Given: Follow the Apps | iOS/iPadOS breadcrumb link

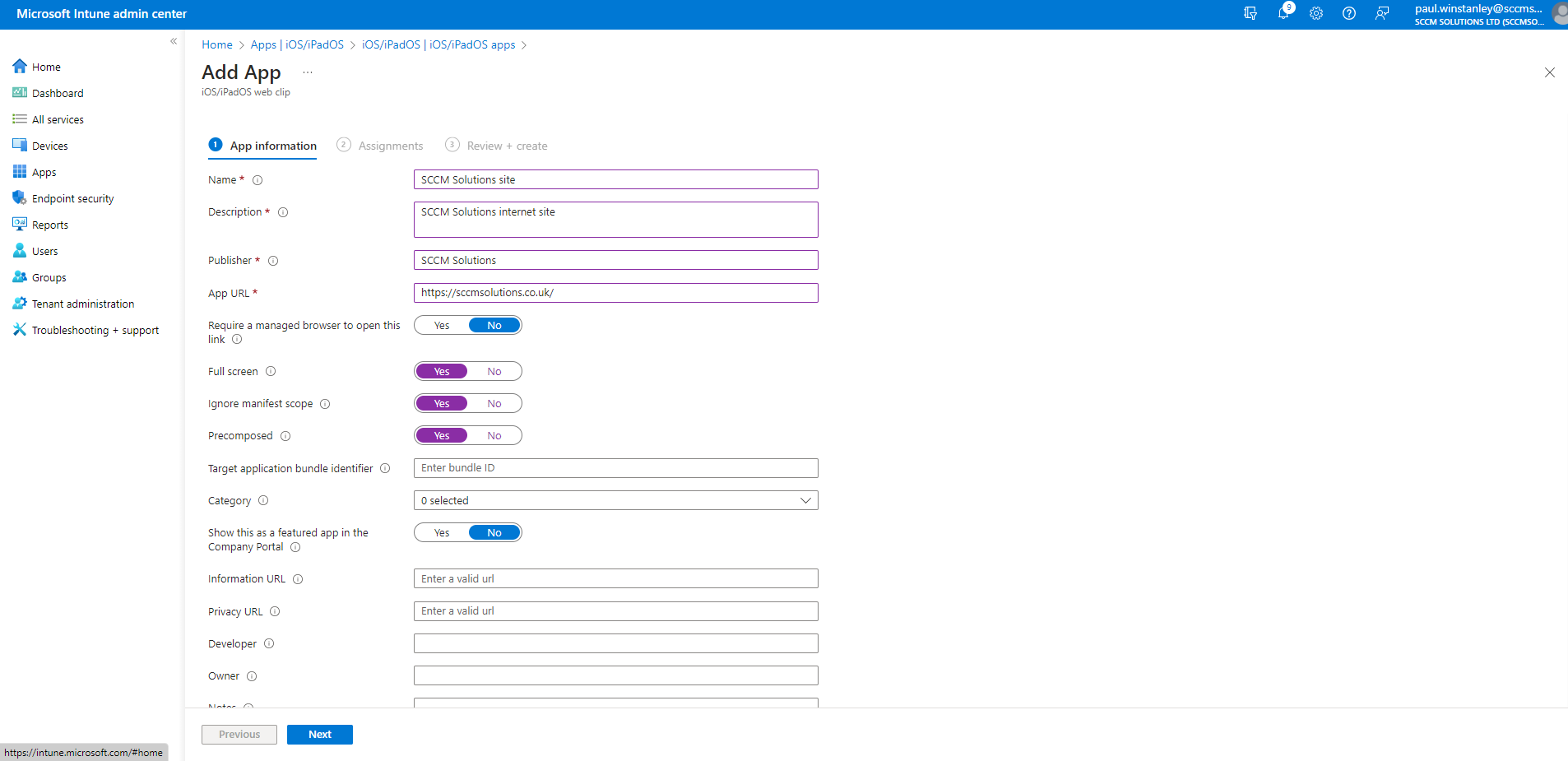Looking at the screenshot, I should pyautogui.click(x=297, y=44).
